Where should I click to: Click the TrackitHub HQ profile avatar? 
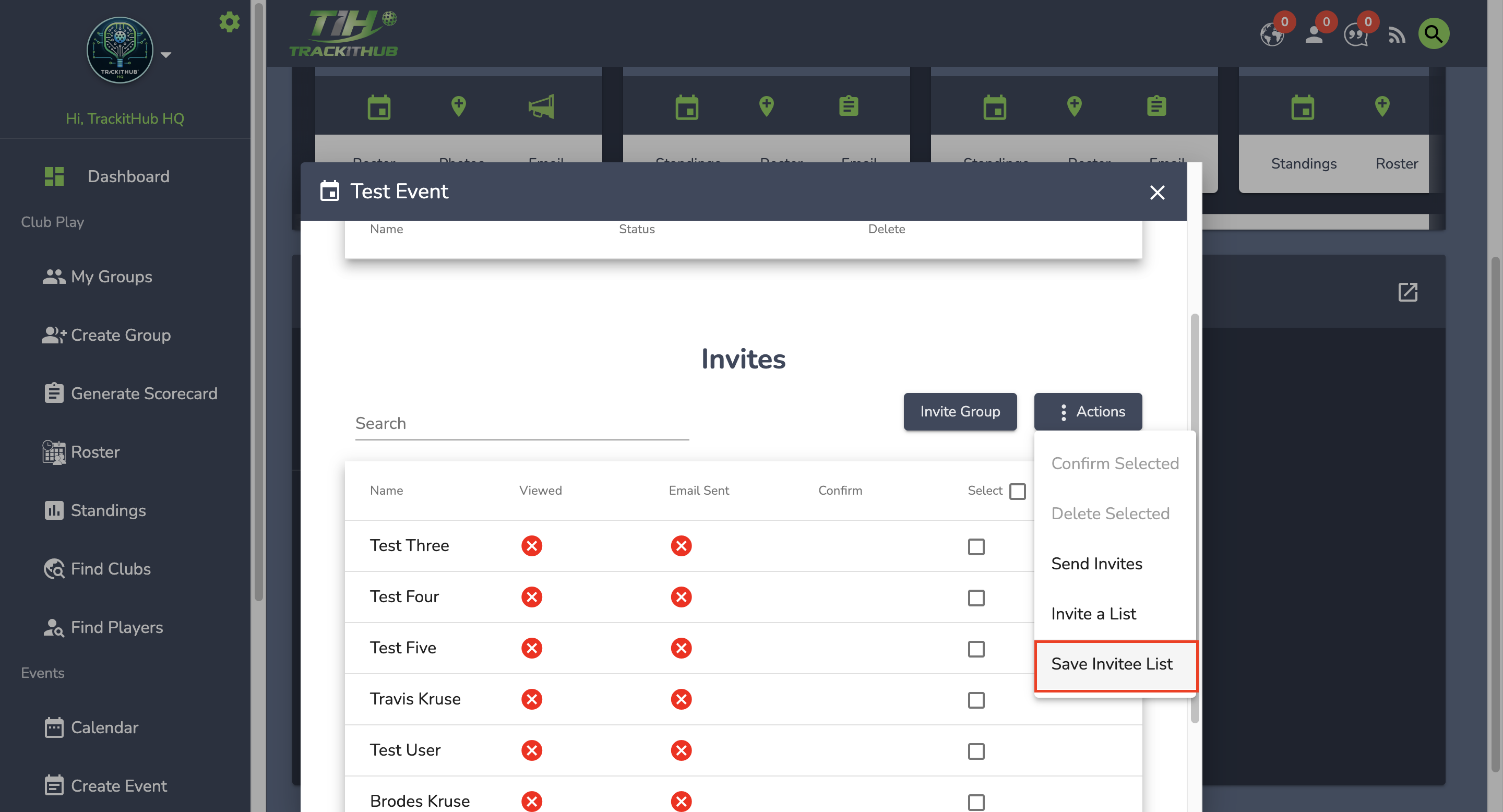[120, 50]
